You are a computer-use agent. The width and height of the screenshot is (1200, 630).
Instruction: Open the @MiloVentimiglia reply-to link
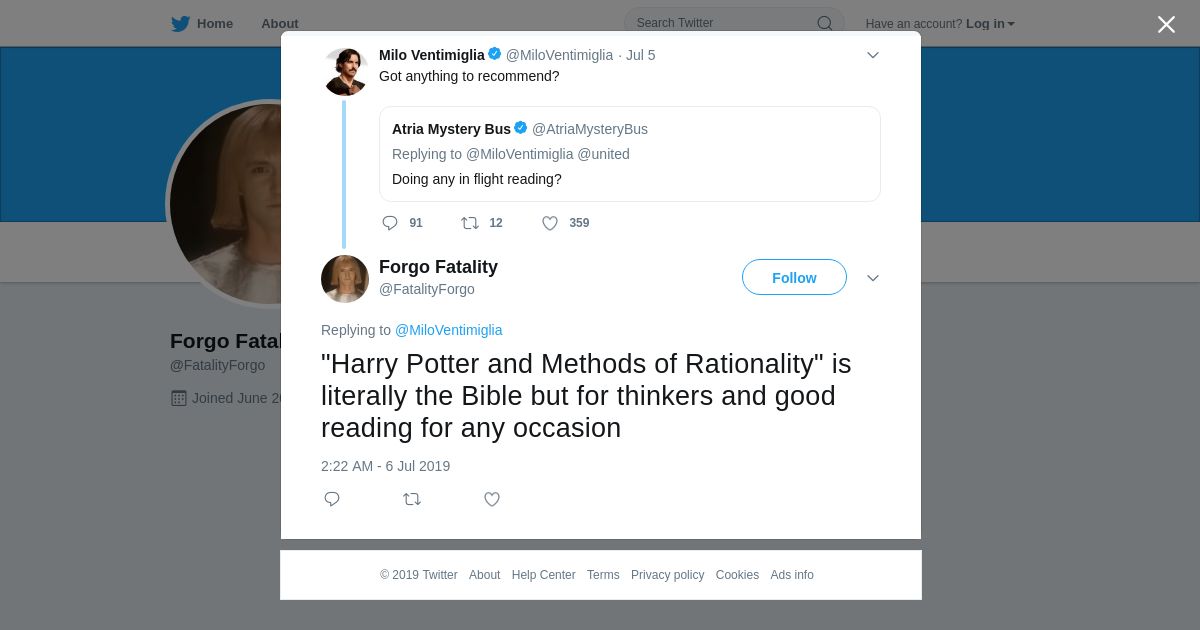pos(448,330)
